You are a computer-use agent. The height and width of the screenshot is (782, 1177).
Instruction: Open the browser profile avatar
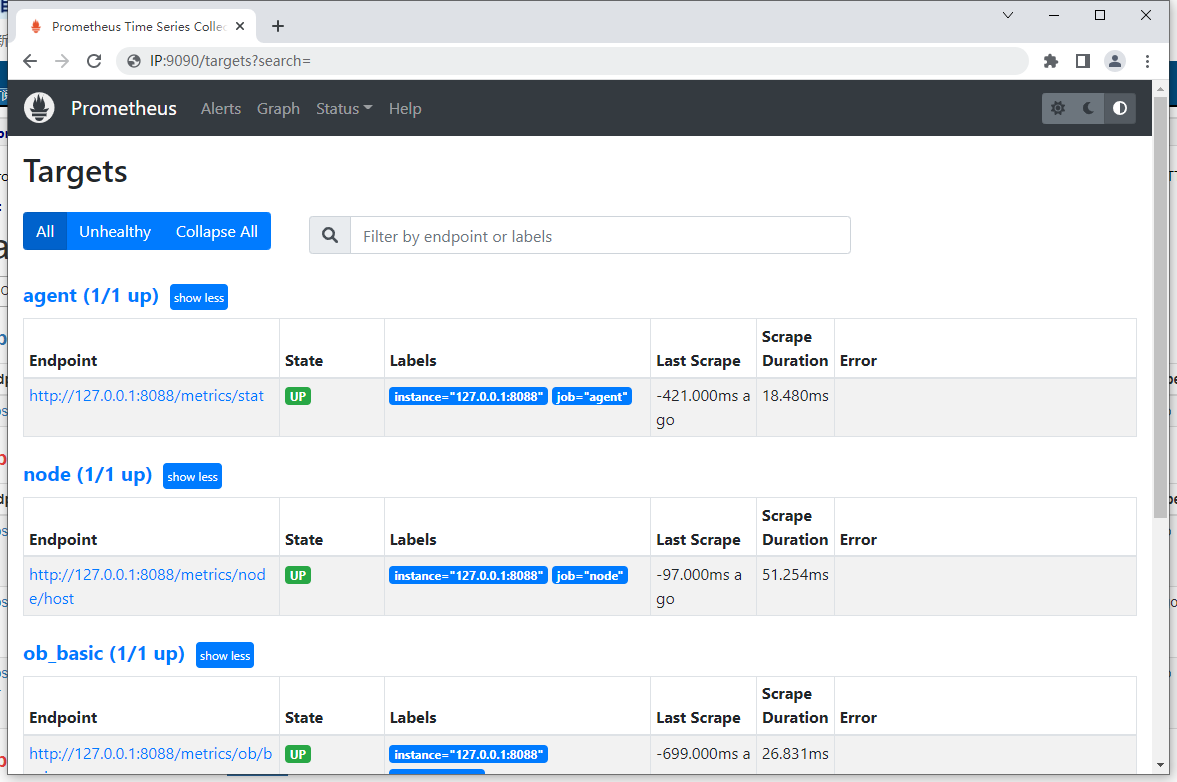(x=1115, y=61)
